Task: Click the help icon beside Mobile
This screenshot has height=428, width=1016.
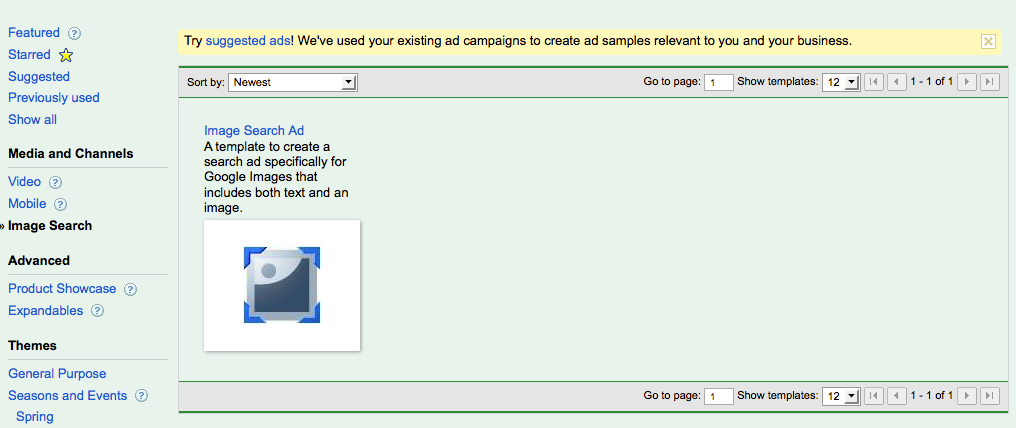Action: 60,205
